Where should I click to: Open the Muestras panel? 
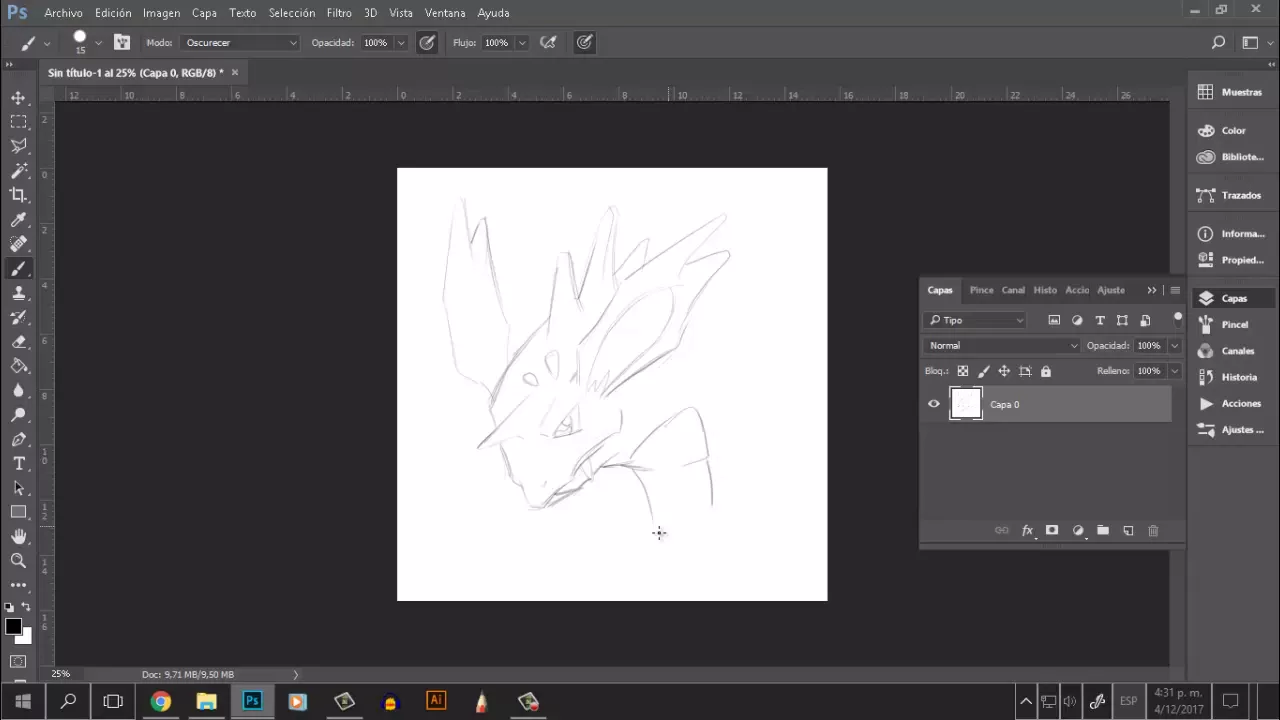pyautogui.click(x=1231, y=92)
